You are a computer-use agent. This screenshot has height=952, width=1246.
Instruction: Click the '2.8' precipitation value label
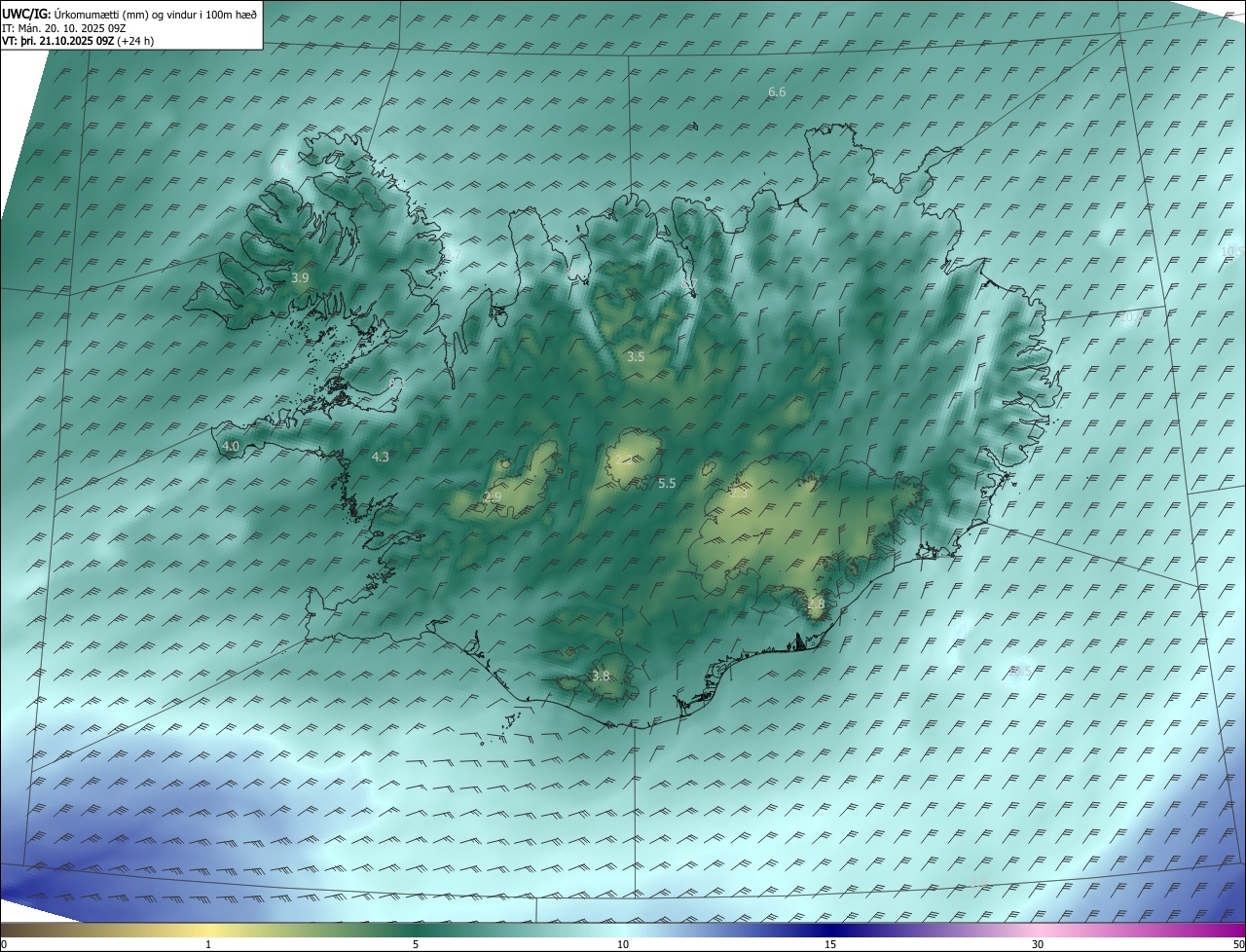tap(816, 604)
